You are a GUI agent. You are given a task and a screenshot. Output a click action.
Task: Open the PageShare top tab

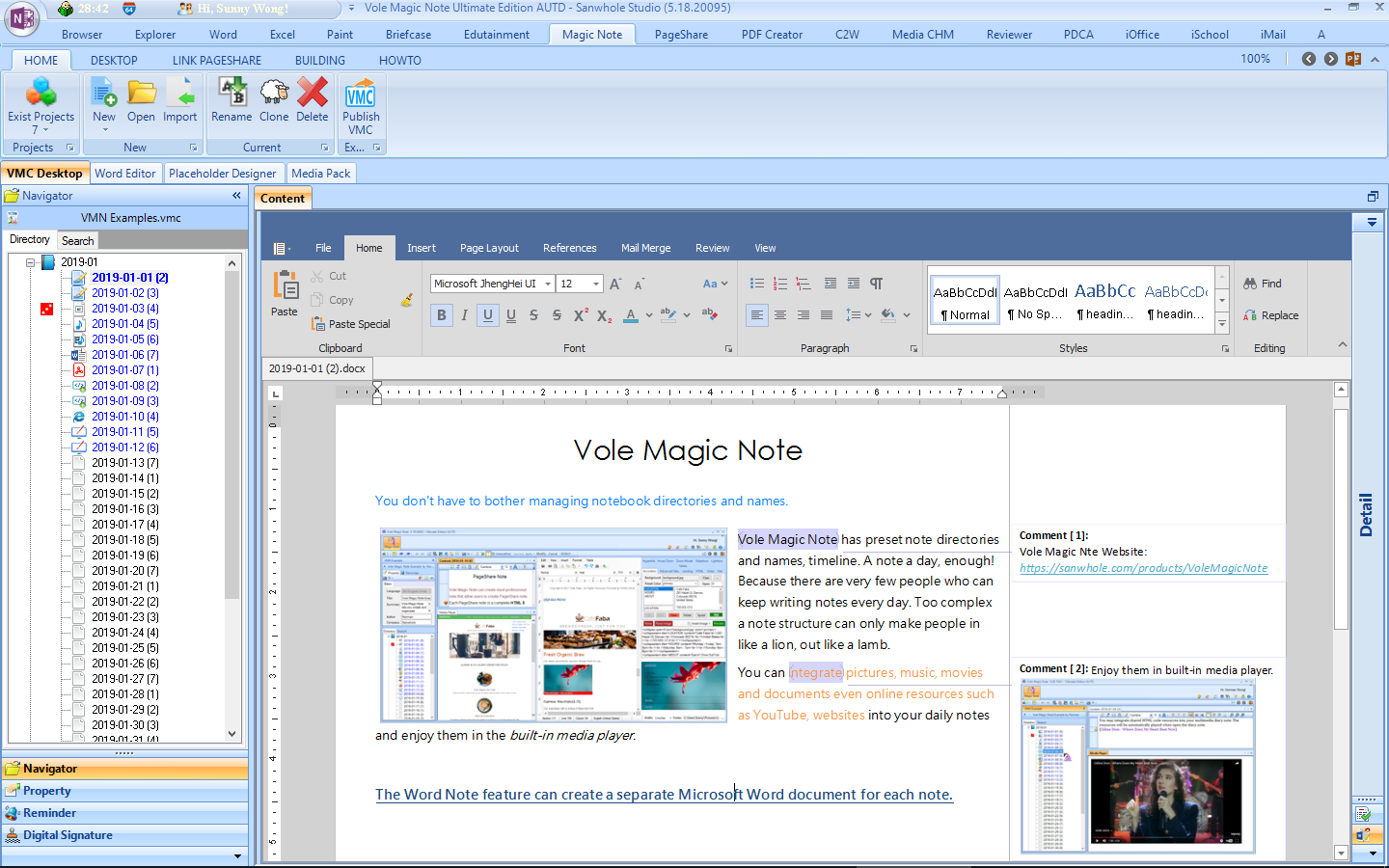point(681,35)
